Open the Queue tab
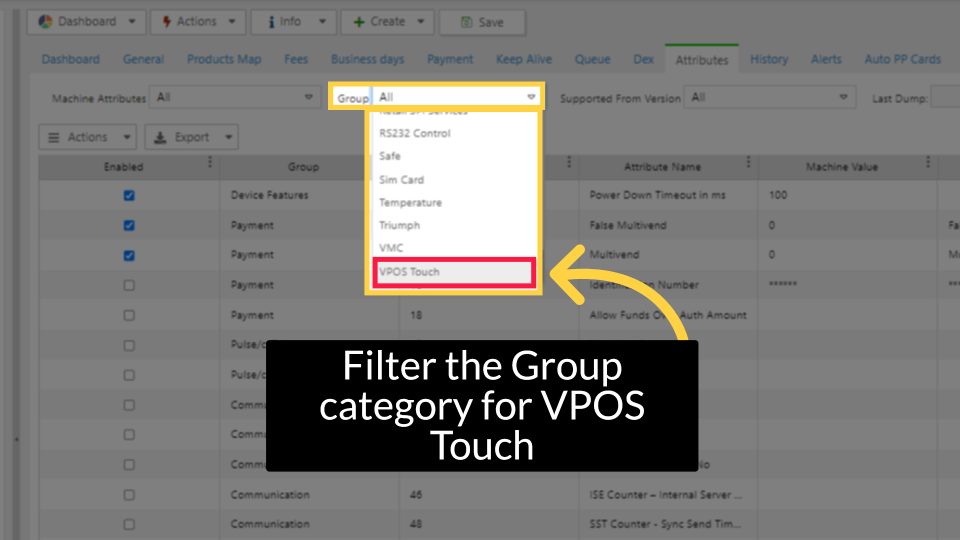Screen dimensions: 960x540 pyautogui.click(x=592, y=59)
